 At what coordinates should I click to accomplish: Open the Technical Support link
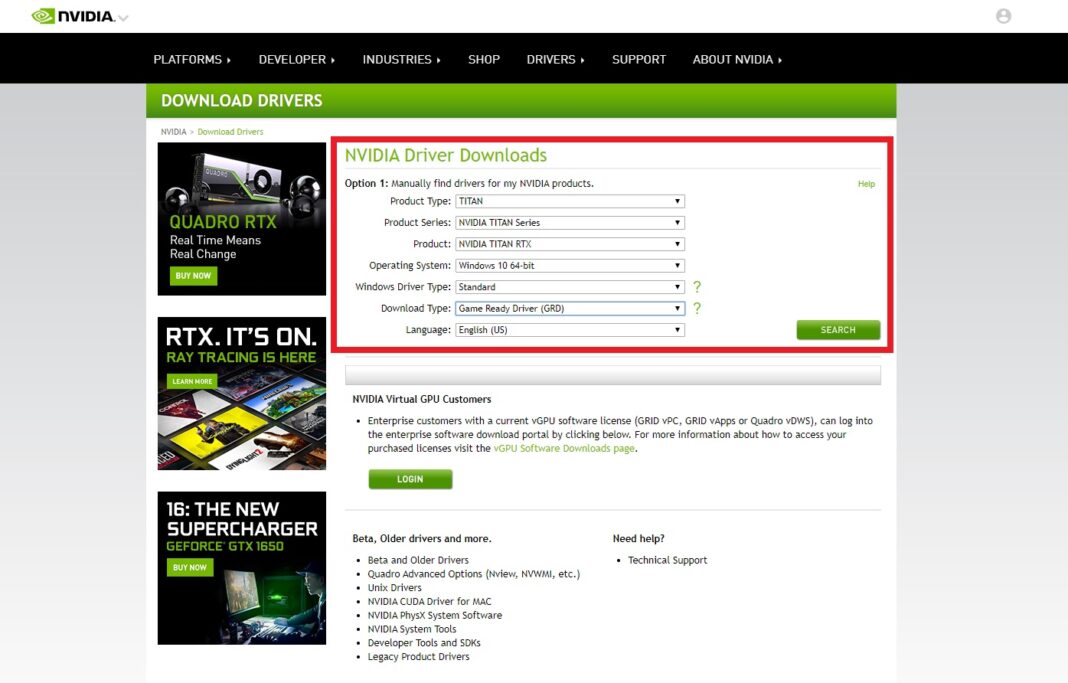(x=668, y=560)
